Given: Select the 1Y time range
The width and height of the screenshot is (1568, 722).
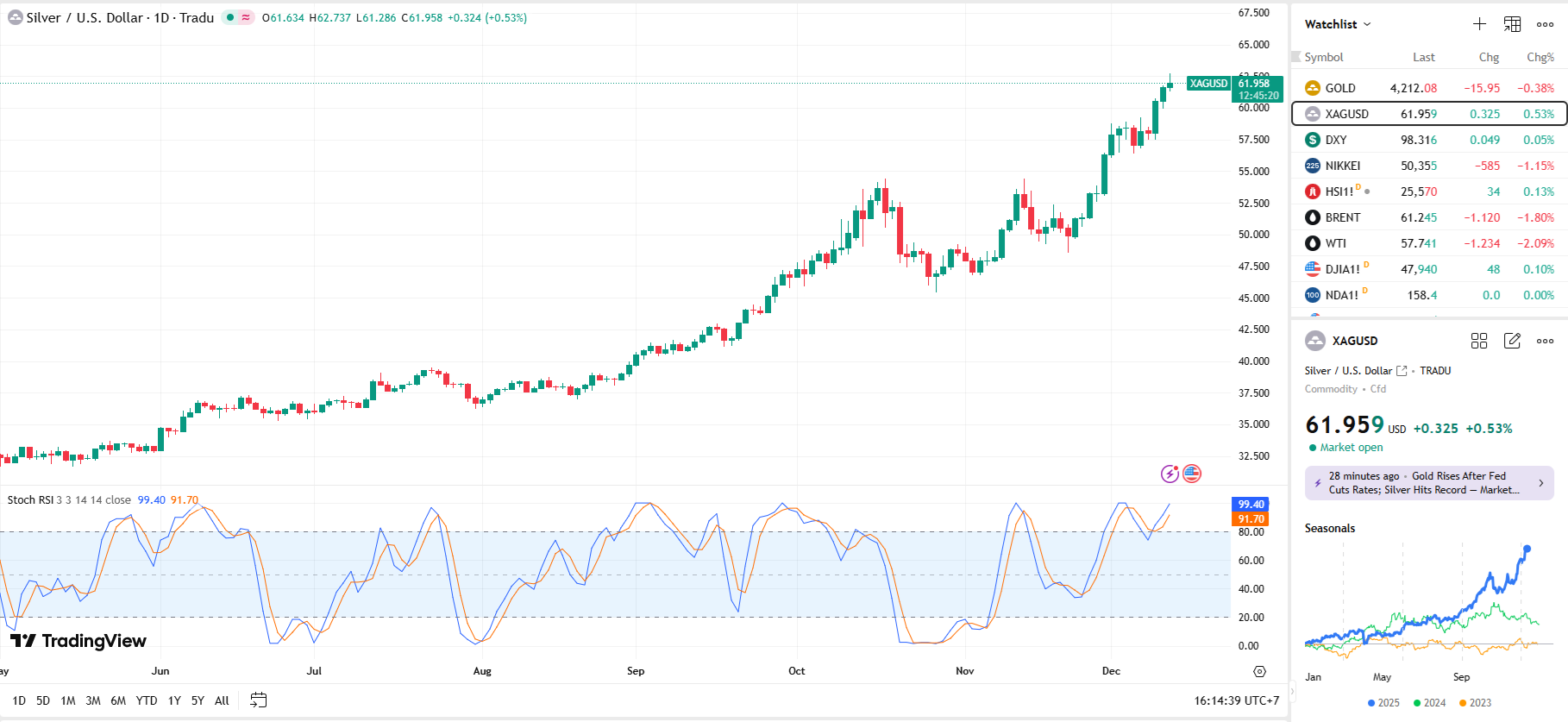Looking at the screenshot, I should (x=174, y=700).
